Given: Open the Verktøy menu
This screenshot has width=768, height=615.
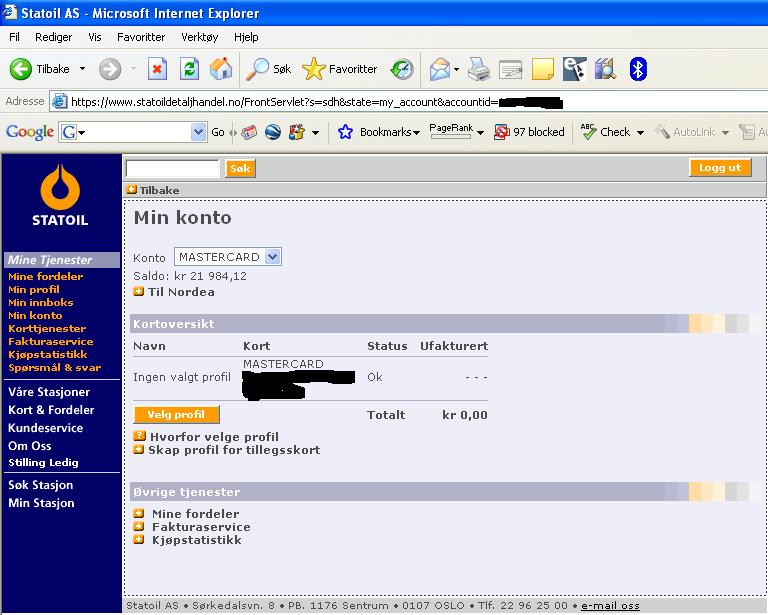Looking at the screenshot, I should tap(199, 37).
